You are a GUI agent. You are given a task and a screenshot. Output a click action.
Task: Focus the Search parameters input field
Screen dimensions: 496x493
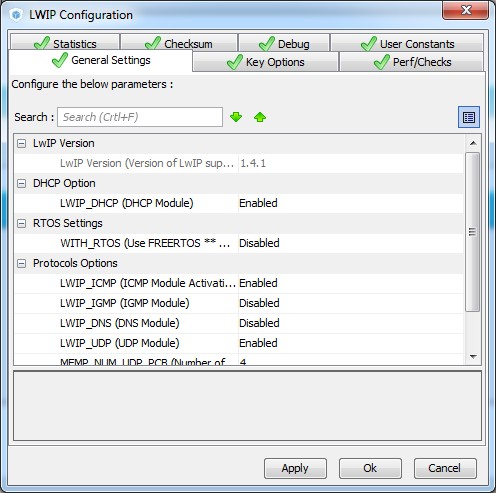point(140,117)
